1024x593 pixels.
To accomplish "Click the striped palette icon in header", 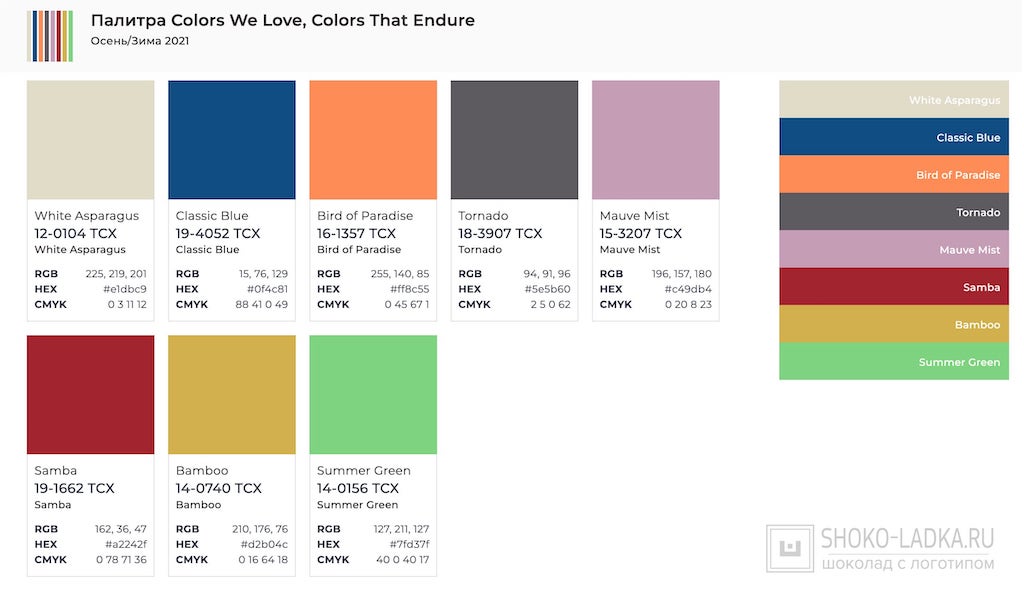I will tap(50, 36).
